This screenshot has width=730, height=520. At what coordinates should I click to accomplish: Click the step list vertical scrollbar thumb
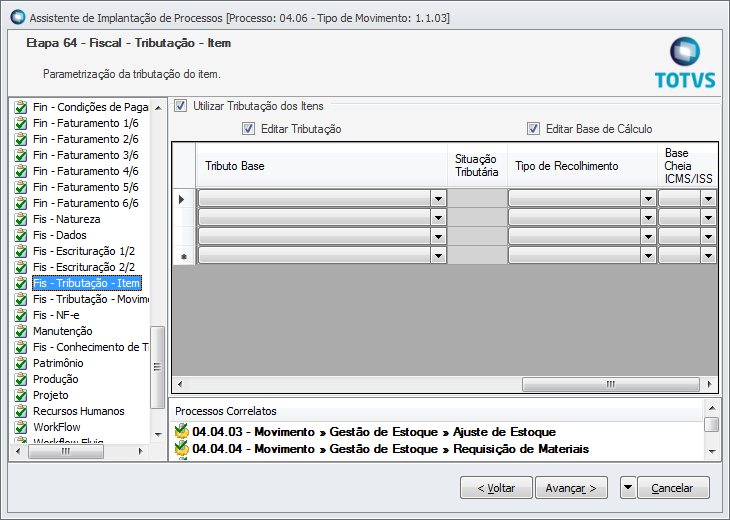[157, 367]
